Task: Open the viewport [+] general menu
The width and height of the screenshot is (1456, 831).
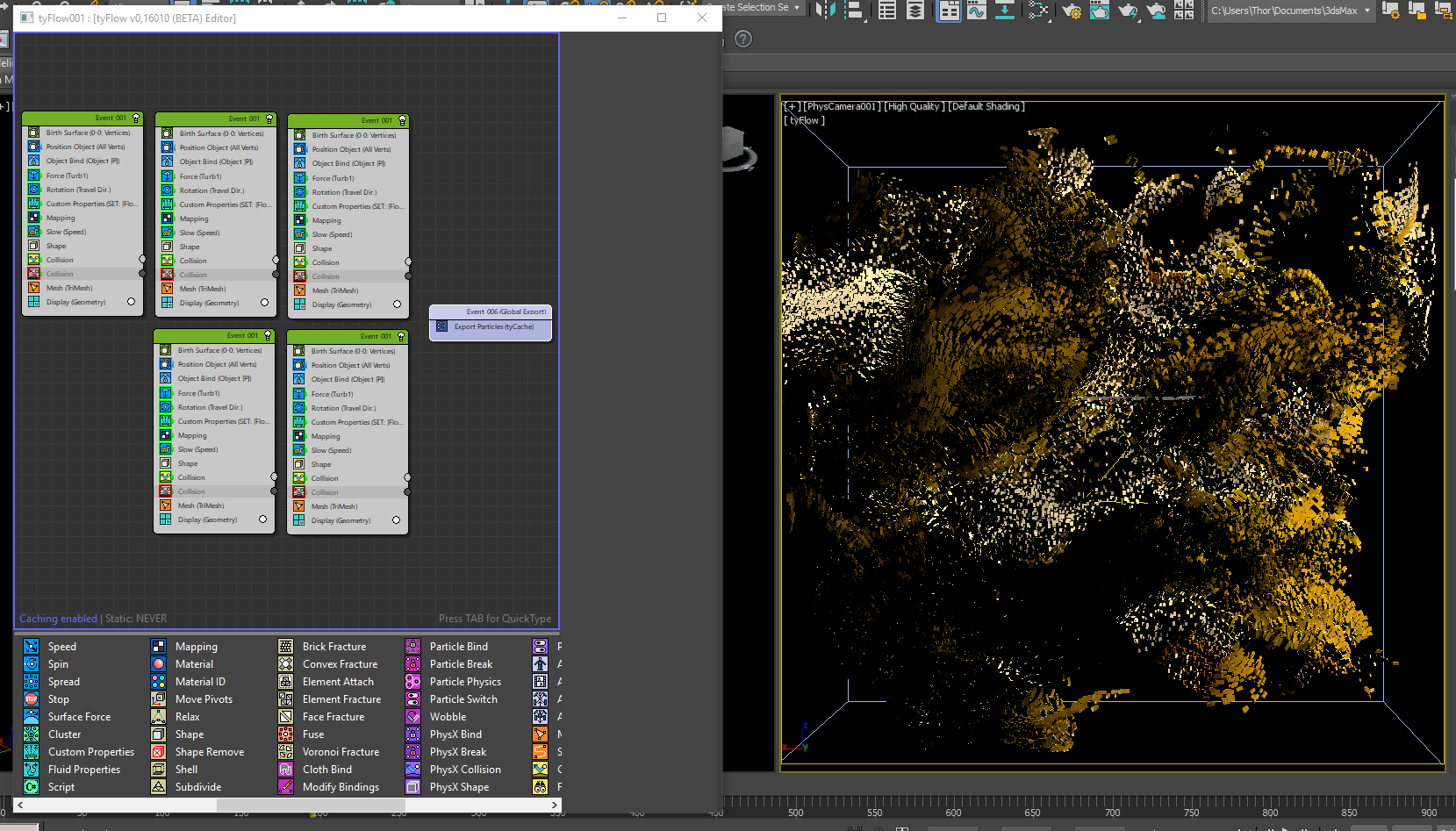Action: (x=793, y=106)
